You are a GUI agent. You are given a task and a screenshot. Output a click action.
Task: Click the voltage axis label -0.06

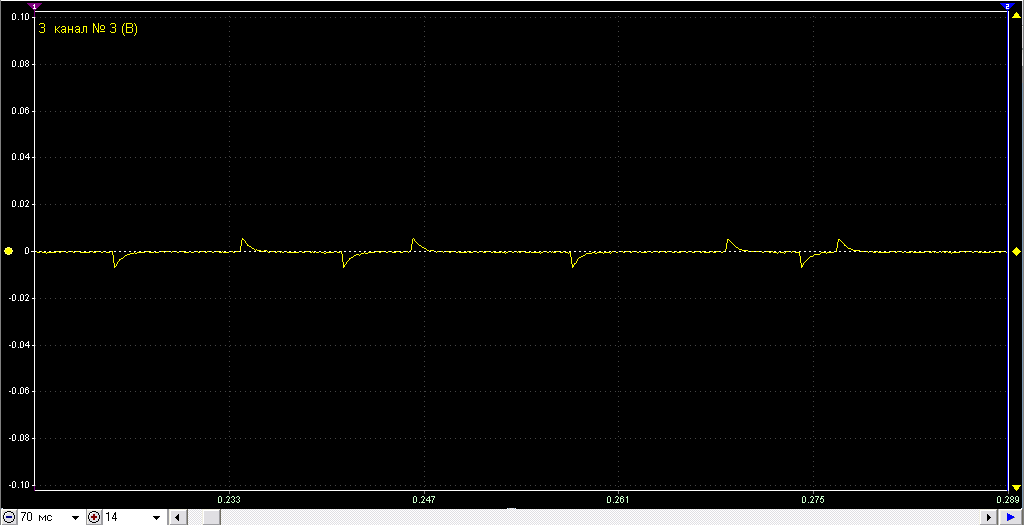18,391
